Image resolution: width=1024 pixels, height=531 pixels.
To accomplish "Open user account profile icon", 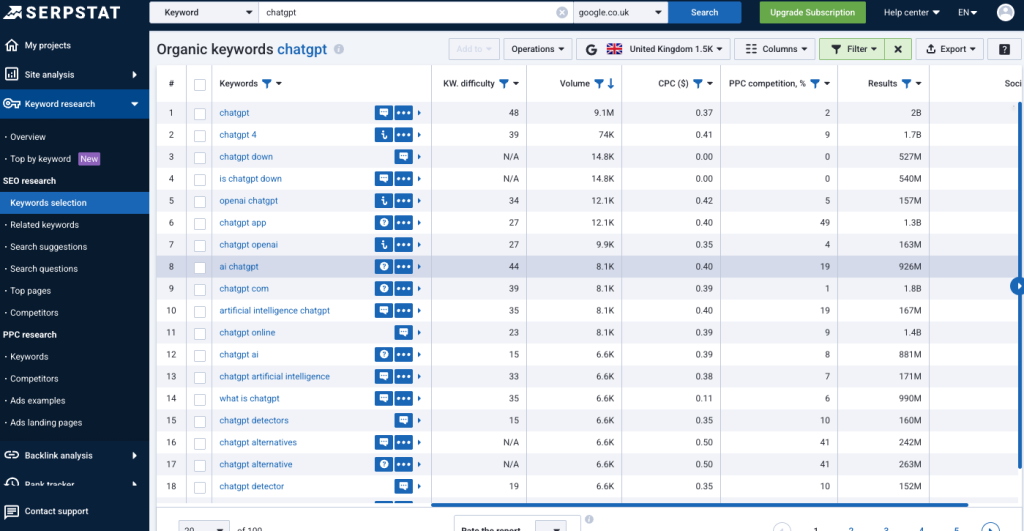I will click(x=1005, y=12).
